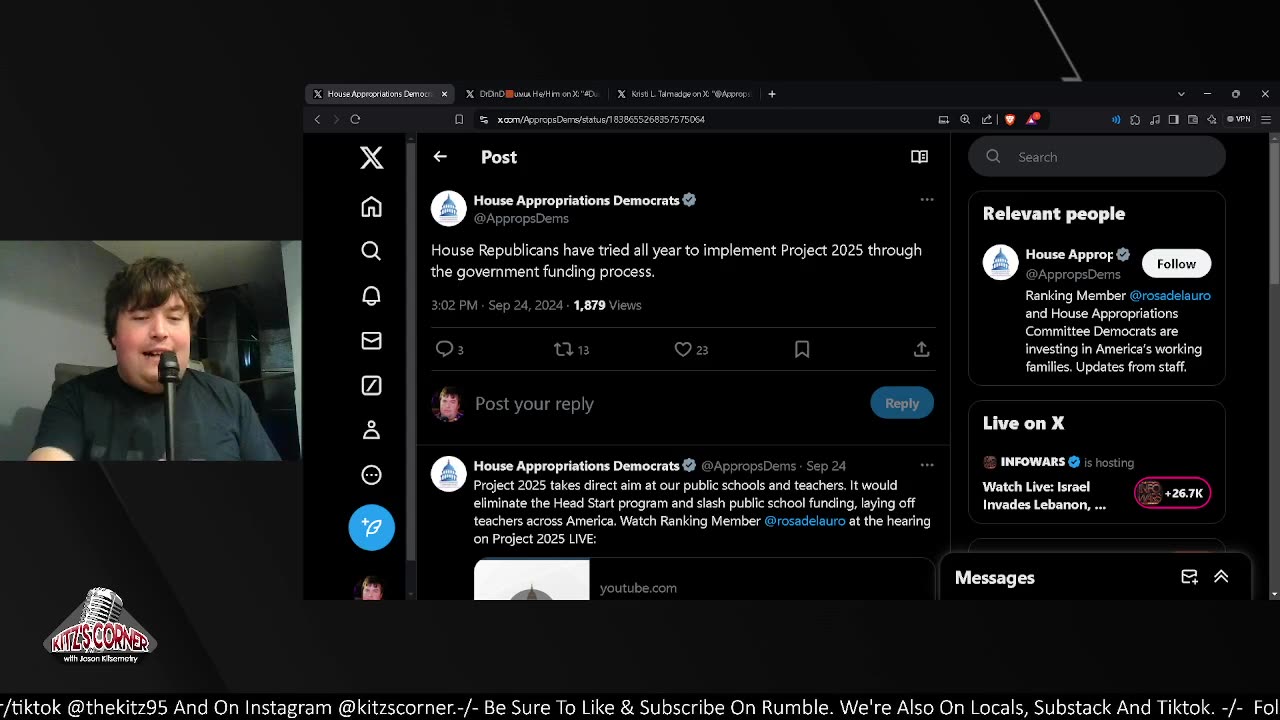Click the blue compose Post button
The width and height of the screenshot is (1280, 720).
(x=371, y=527)
